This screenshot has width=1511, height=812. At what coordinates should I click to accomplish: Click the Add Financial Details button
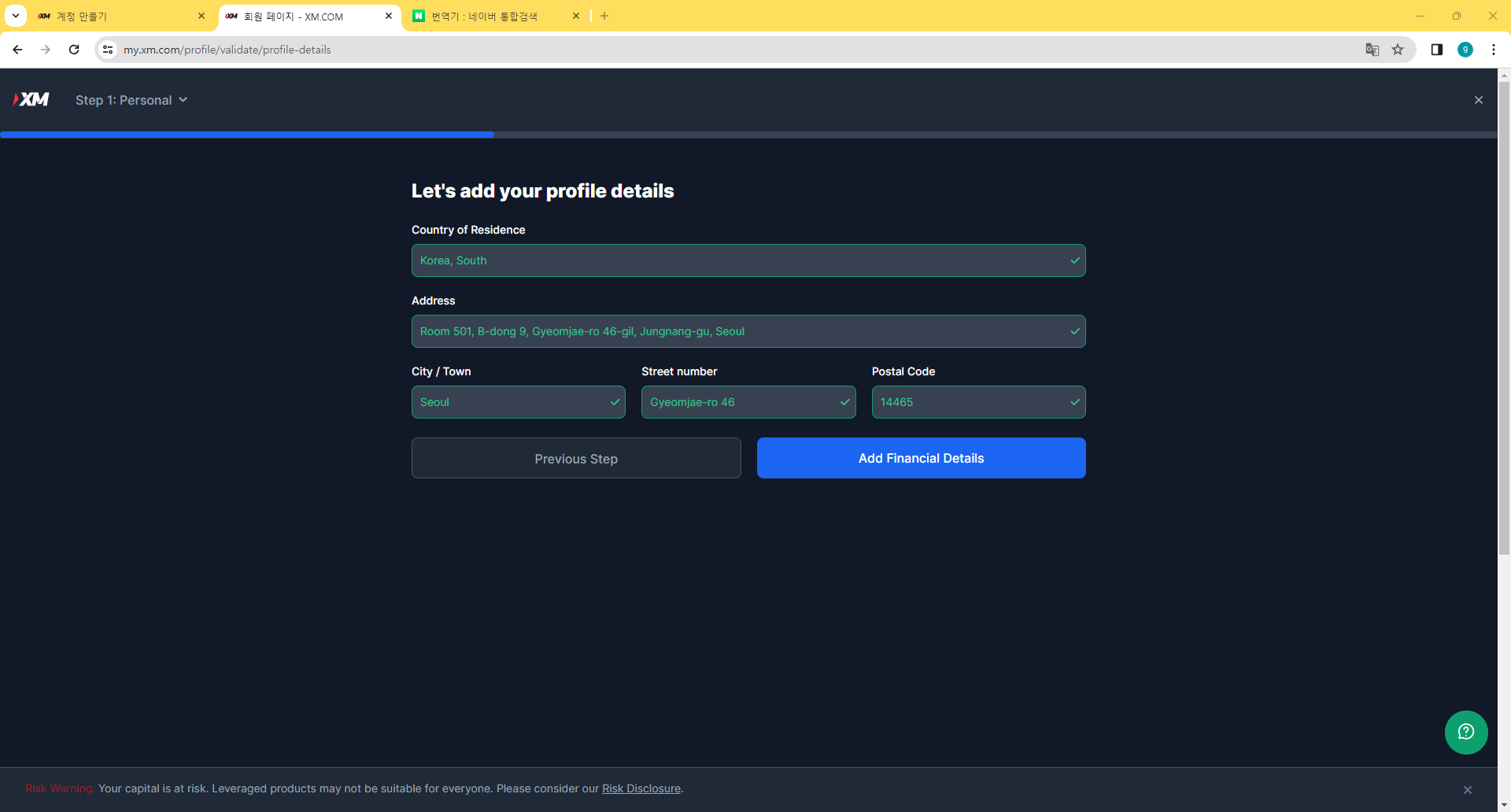pyautogui.click(x=921, y=458)
